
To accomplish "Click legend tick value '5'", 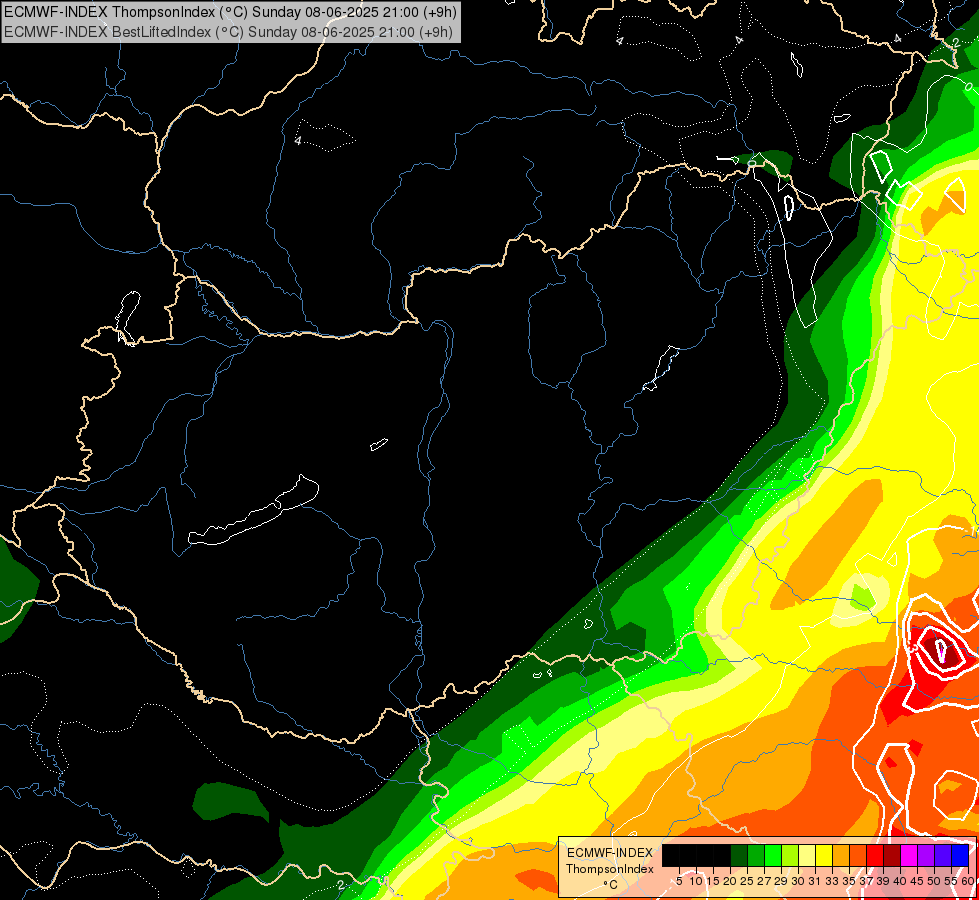I will click(x=679, y=881).
